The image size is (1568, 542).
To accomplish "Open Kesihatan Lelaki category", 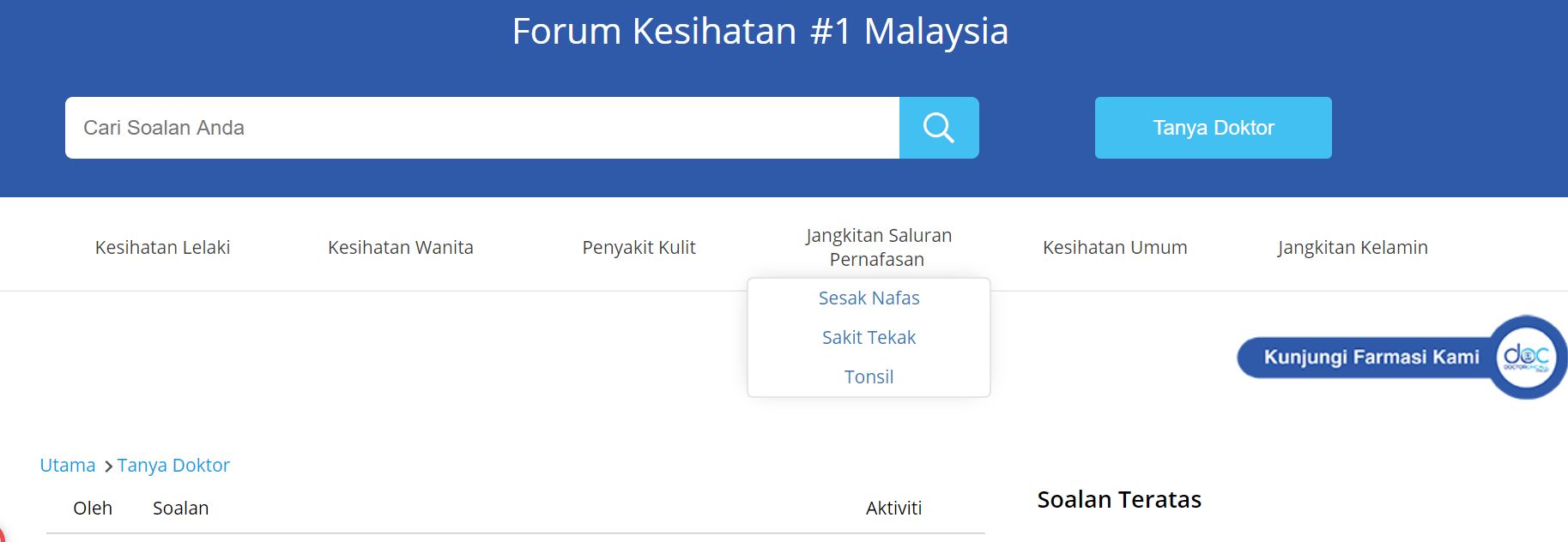I will [162, 247].
